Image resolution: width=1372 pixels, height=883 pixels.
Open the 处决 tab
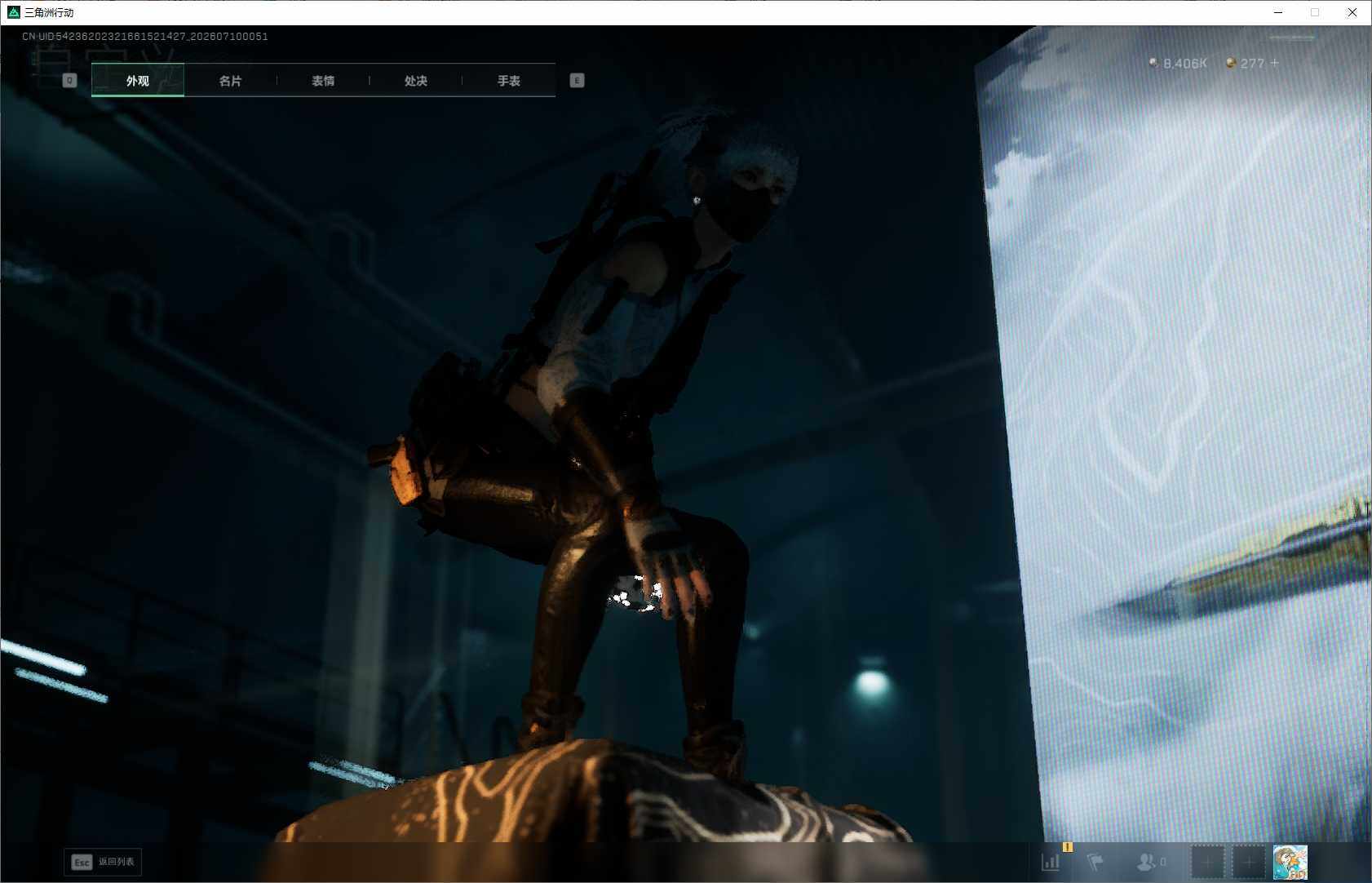(416, 80)
